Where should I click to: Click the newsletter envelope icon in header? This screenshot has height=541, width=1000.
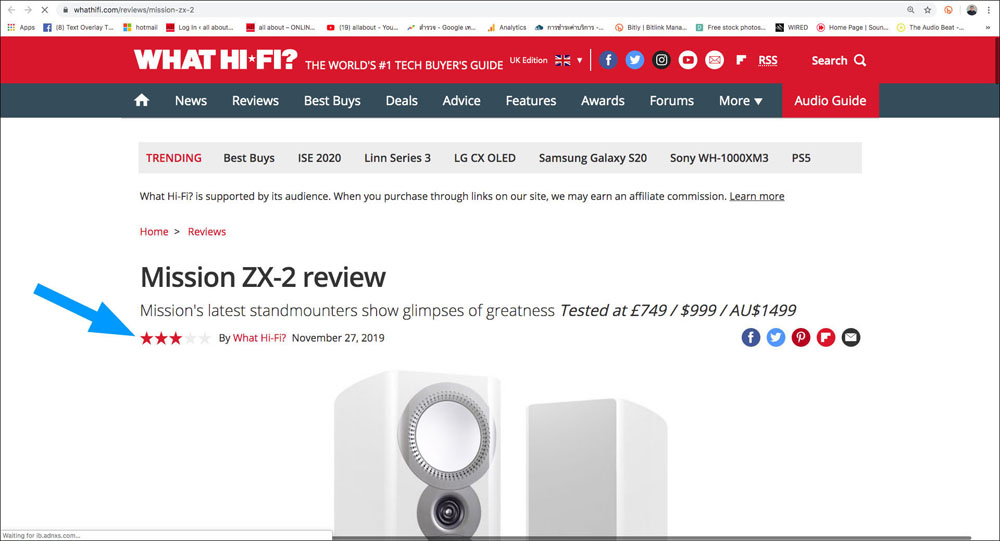[x=714, y=60]
